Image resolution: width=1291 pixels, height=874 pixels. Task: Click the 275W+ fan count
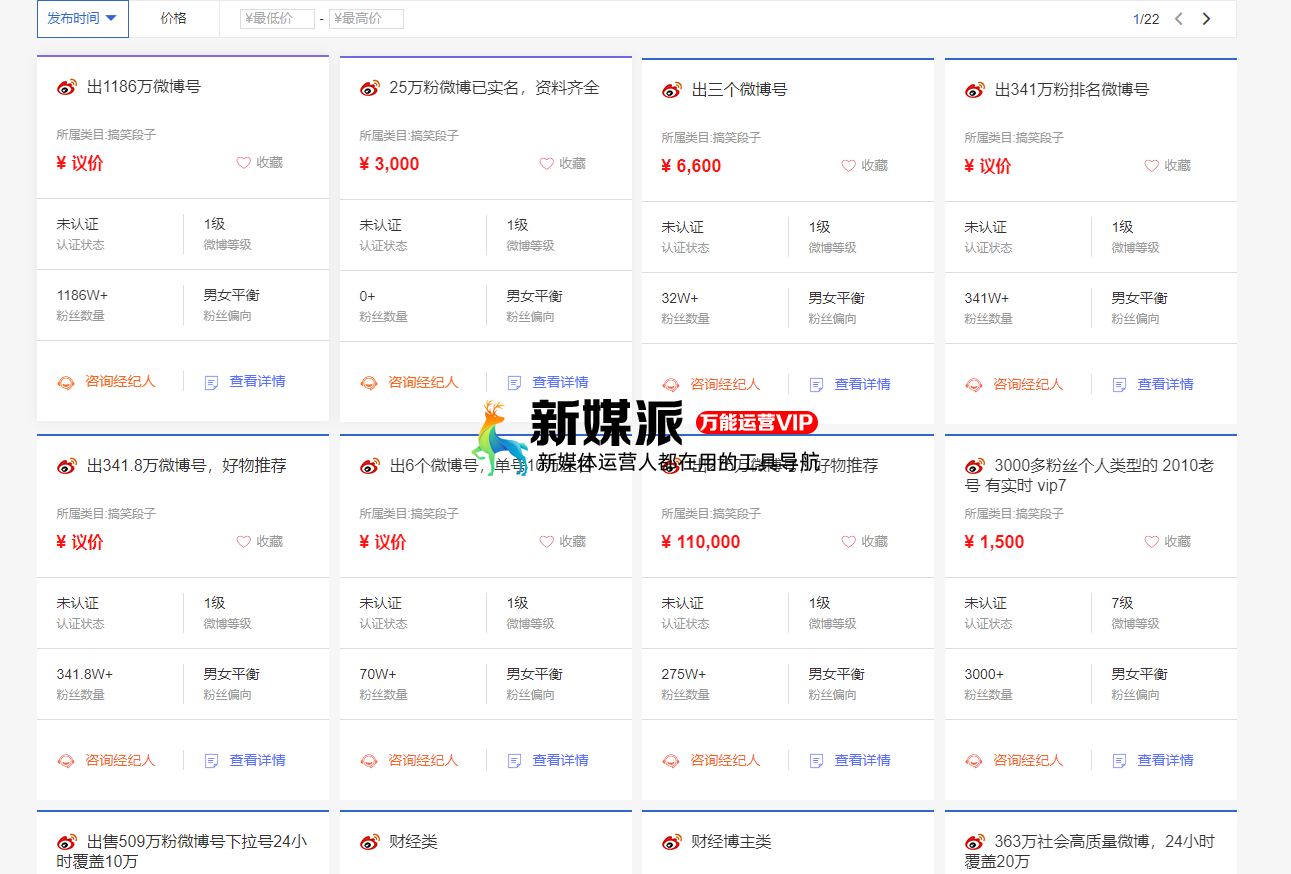pos(684,675)
